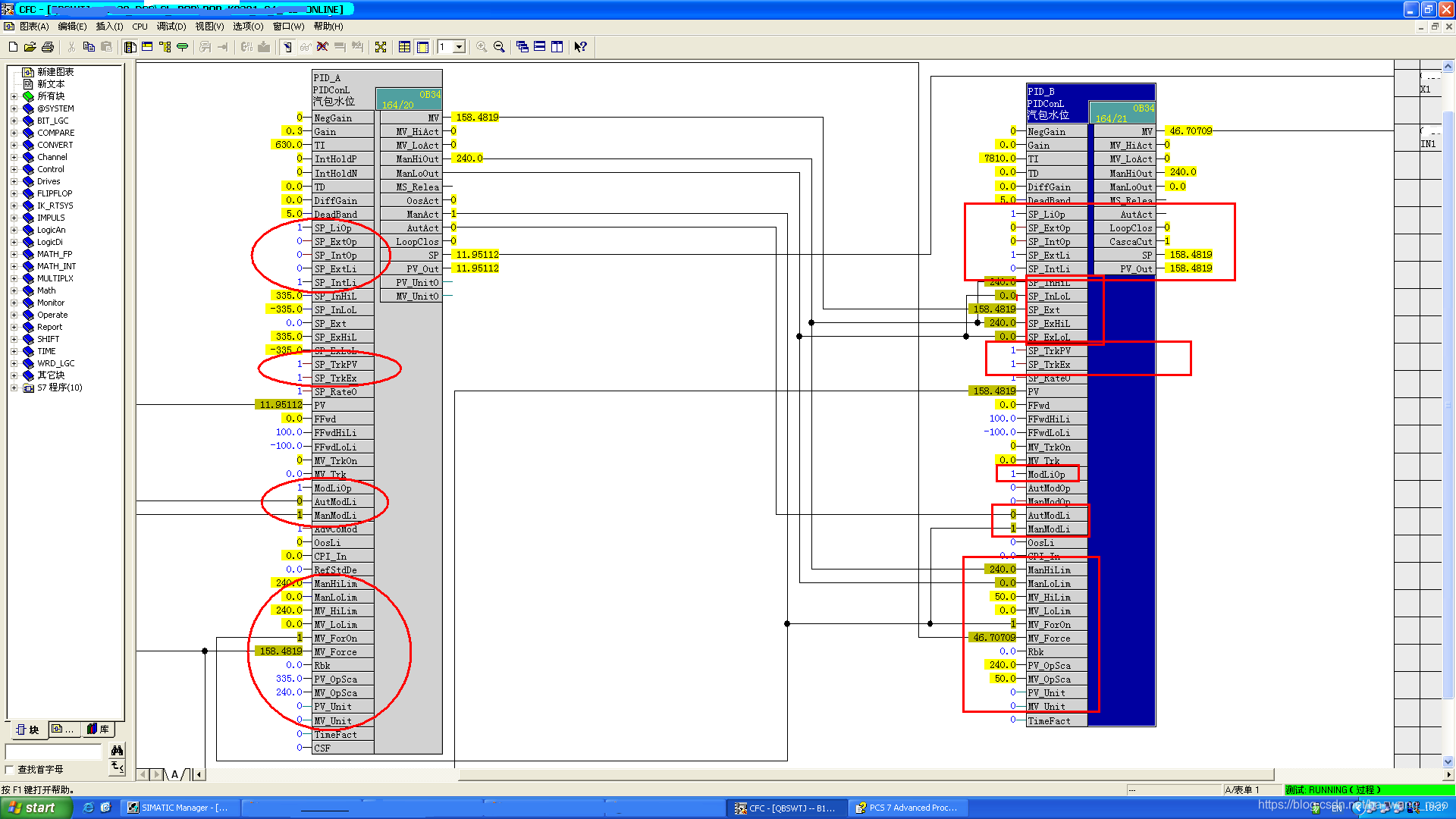Viewport: 1456px width, 819px height.
Task: Enable the 查找首字母 checkbox
Action: [9, 769]
